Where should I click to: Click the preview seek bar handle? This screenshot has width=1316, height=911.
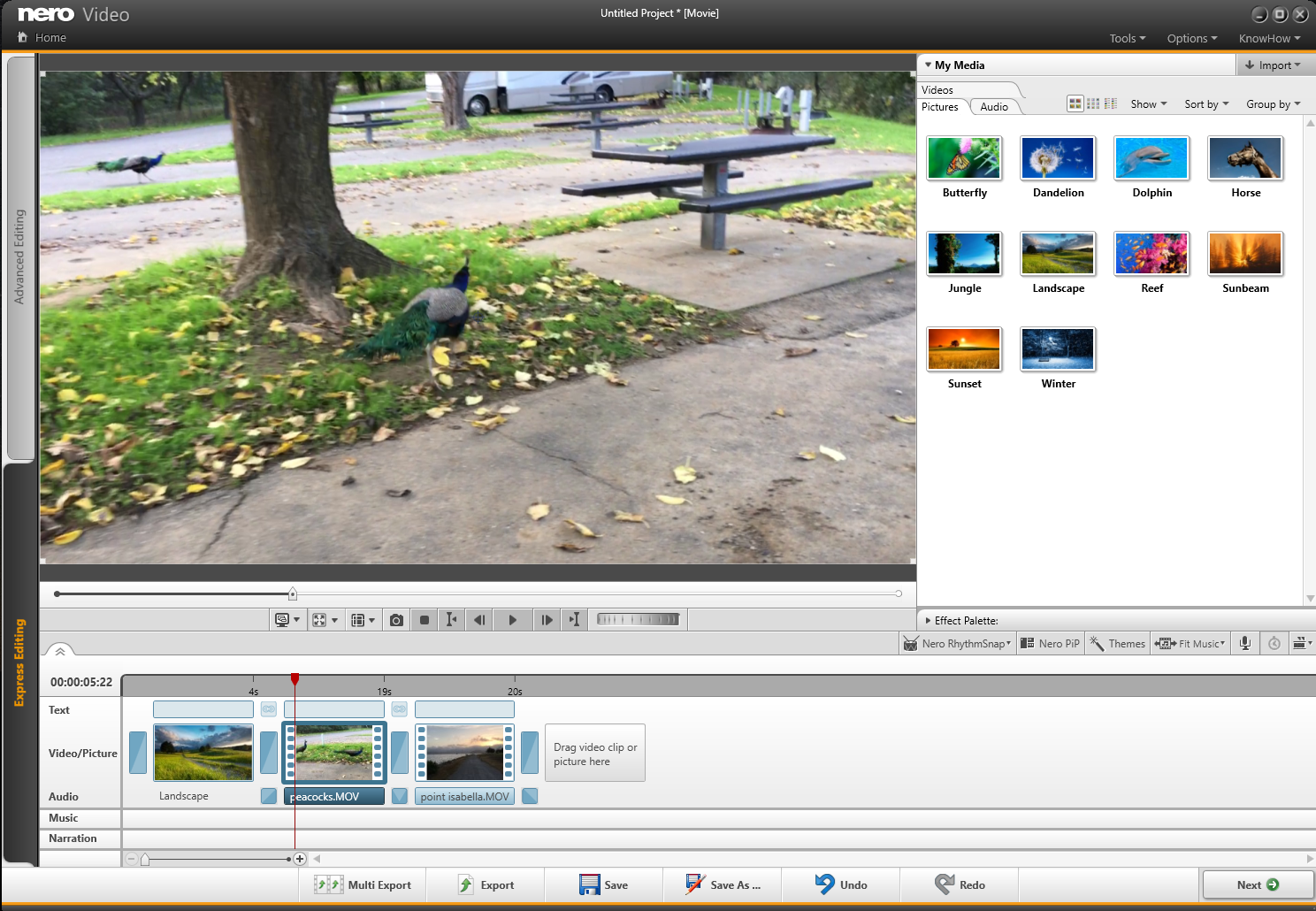tap(293, 593)
